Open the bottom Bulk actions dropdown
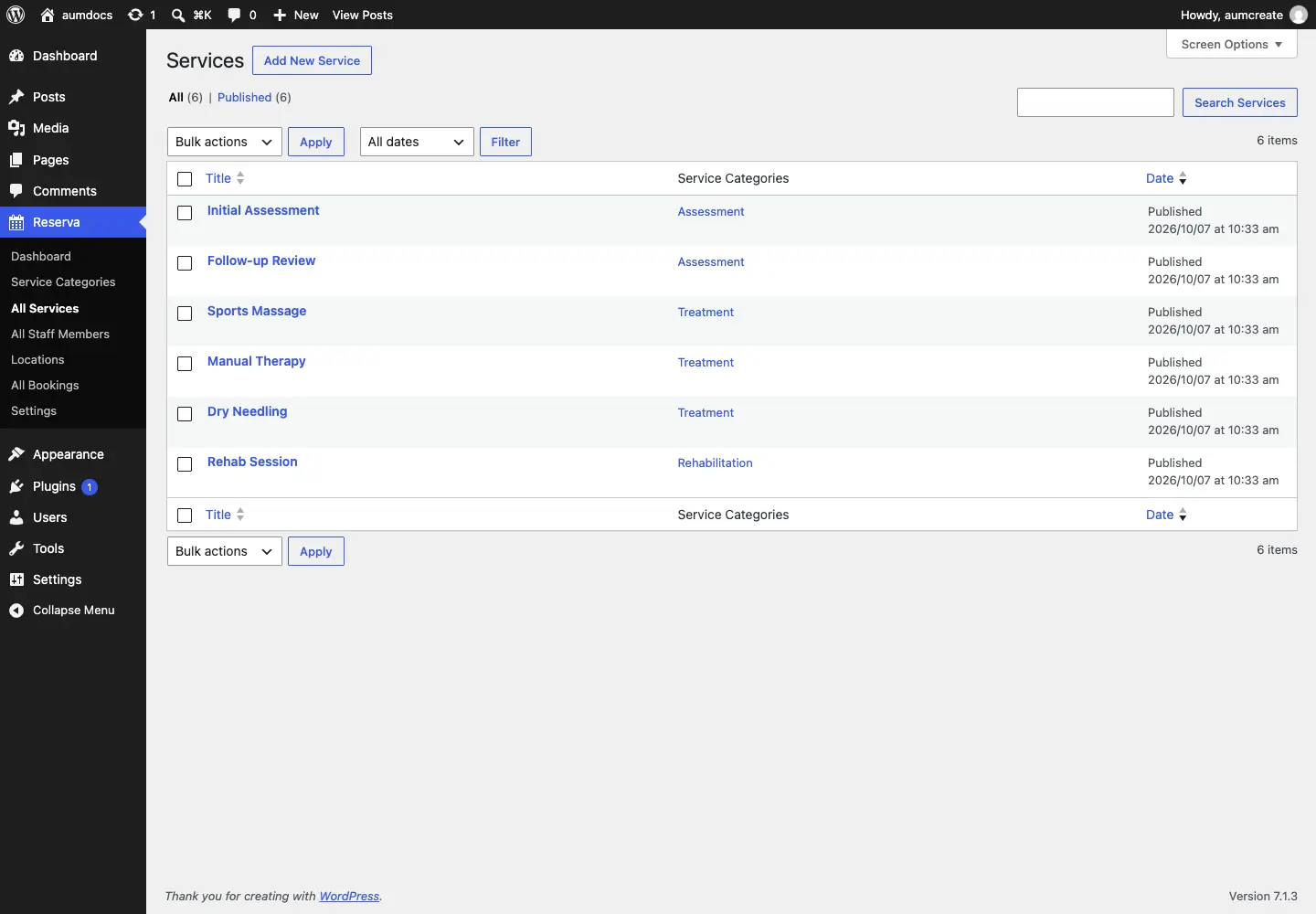Viewport: 1316px width, 914px height. tap(225, 551)
